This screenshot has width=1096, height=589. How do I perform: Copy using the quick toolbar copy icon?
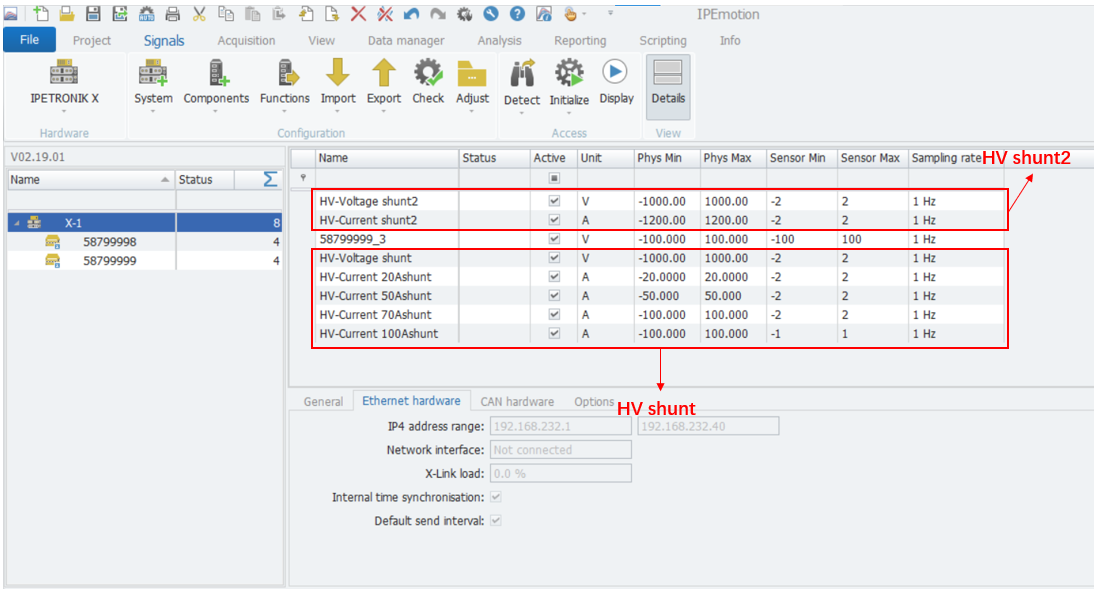tap(226, 13)
